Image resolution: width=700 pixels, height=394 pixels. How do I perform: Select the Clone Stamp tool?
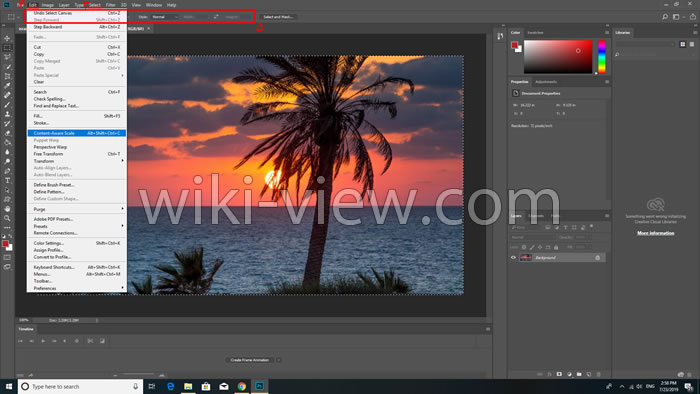(7, 114)
